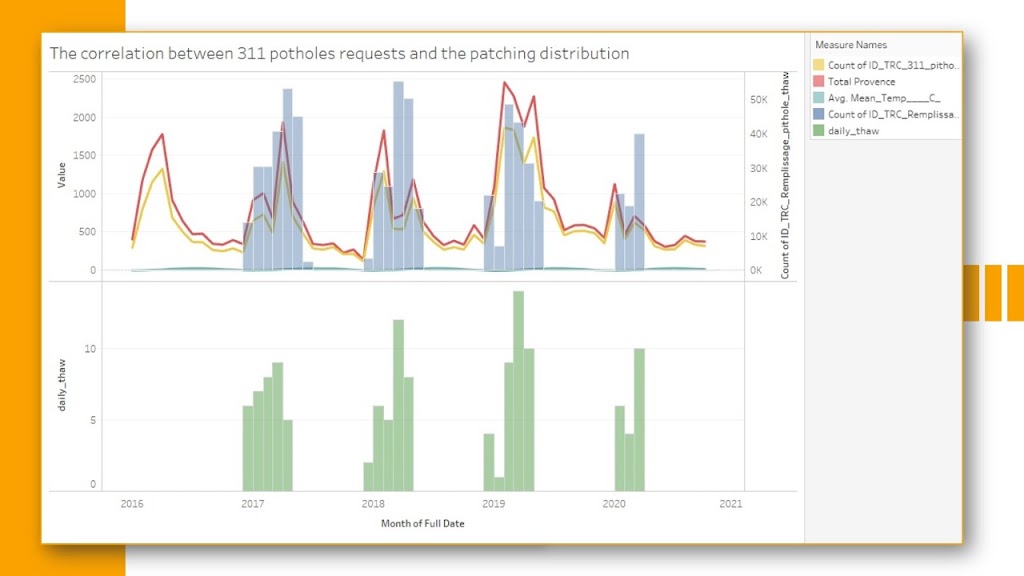1024x576 pixels.
Task: Click the 2019 x-axis label
Action: pyautogui.click(x=493, y=504)
